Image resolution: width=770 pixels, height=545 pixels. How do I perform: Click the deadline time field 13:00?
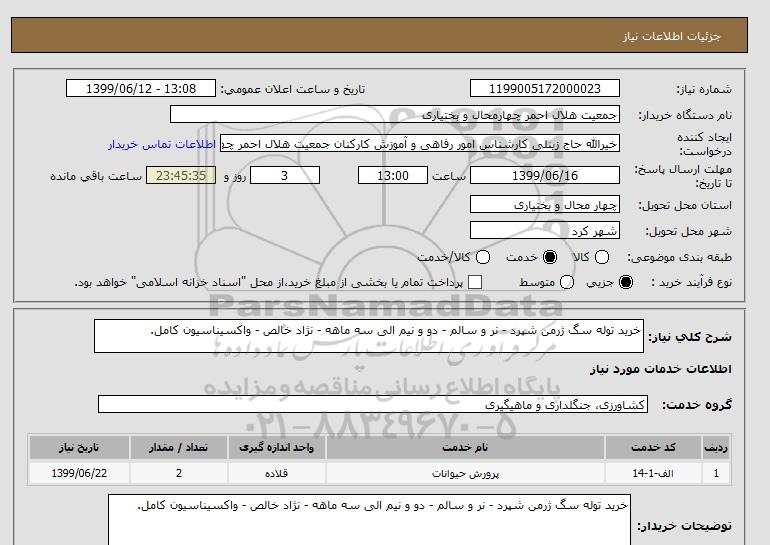pos(393,175)
